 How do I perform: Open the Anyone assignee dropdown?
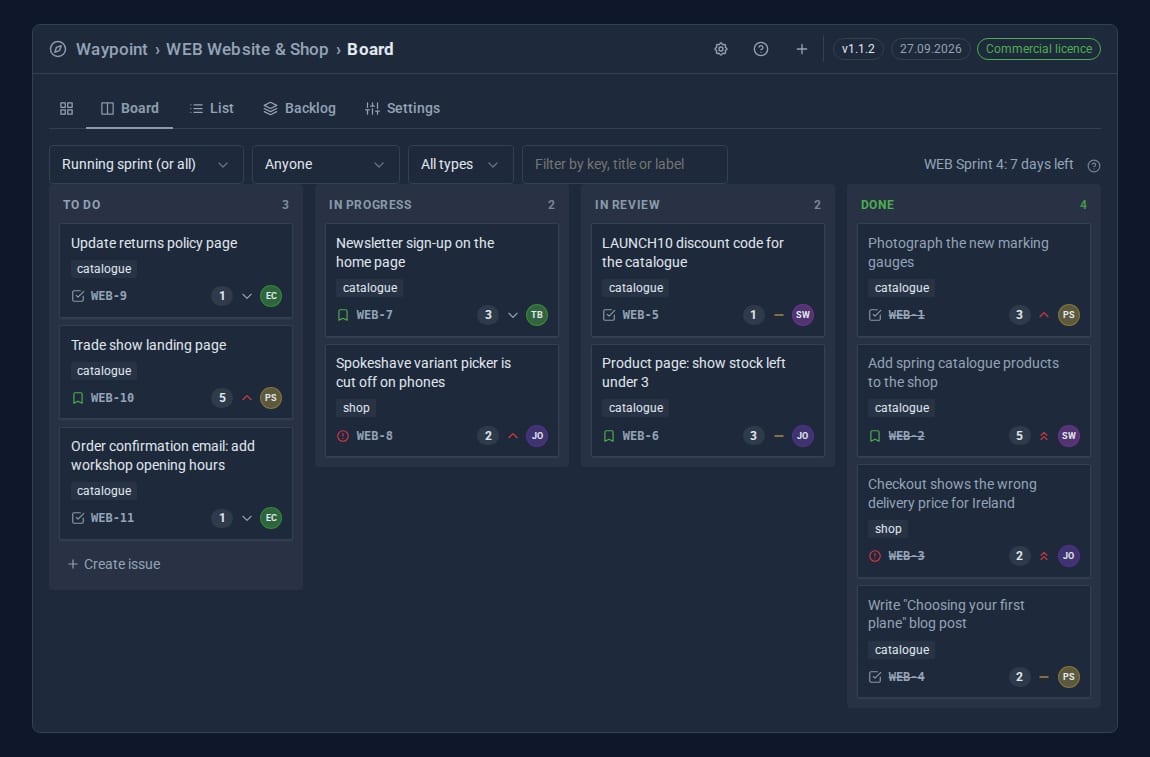(326, 164)
